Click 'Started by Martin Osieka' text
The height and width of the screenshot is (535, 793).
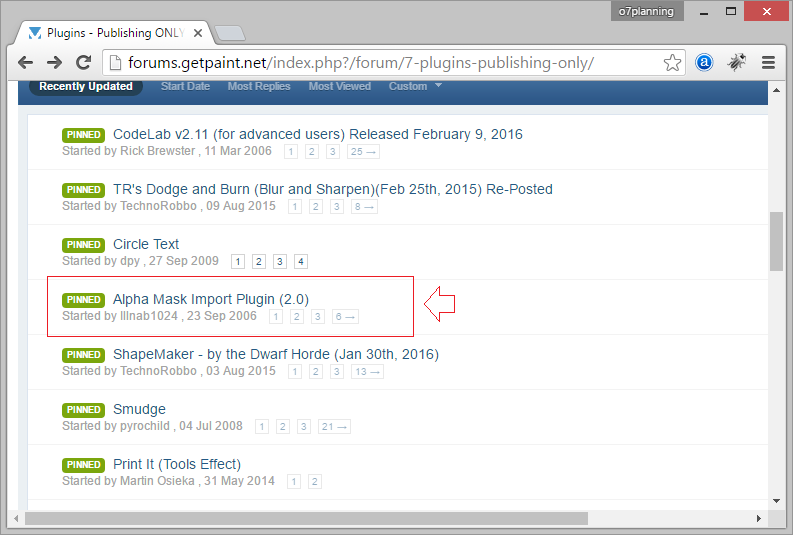pos(128,481)
